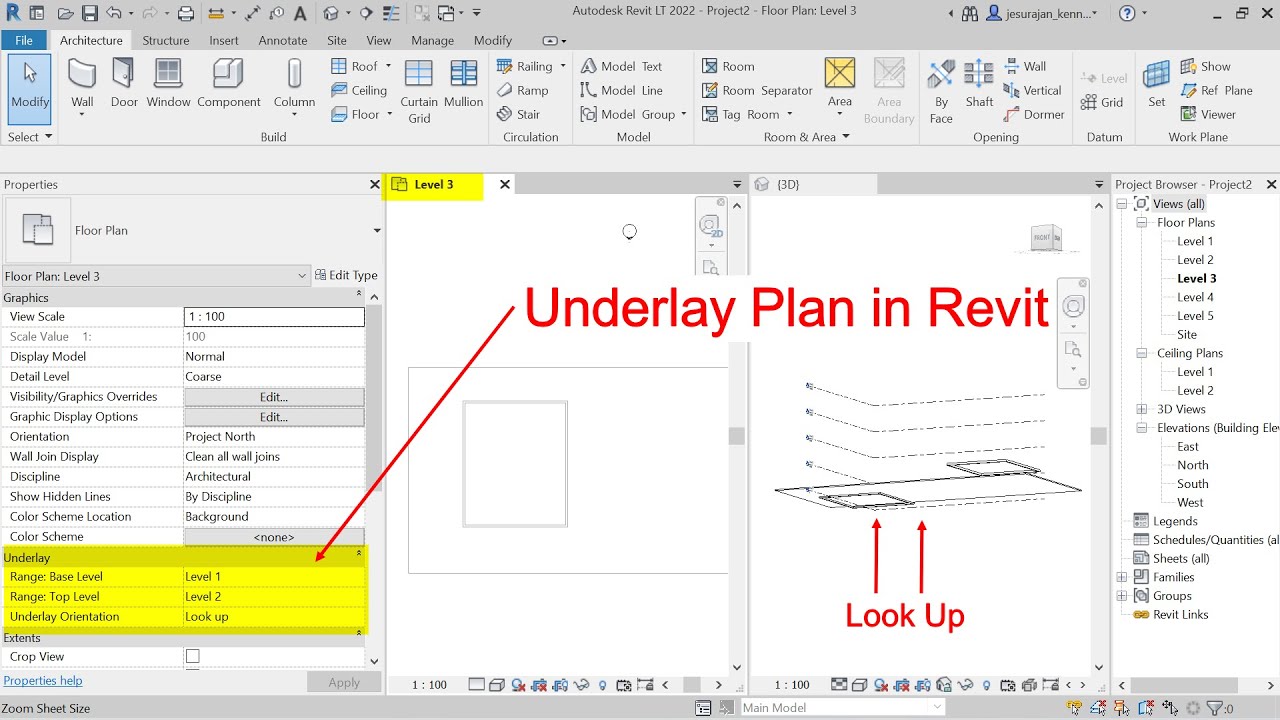Collapse the Floor Plans tree node

tap(1141, 222)
